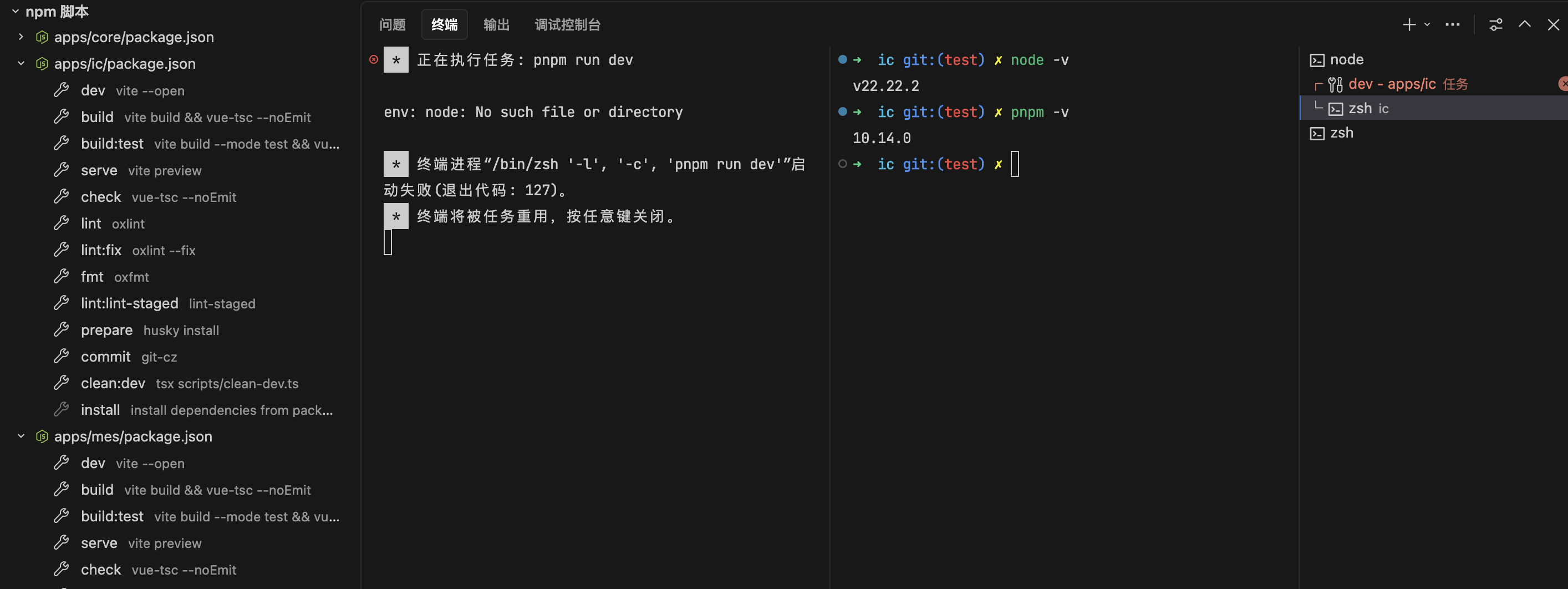
Task: Switch to the 终端 tab
Action: tap(444, 24)
